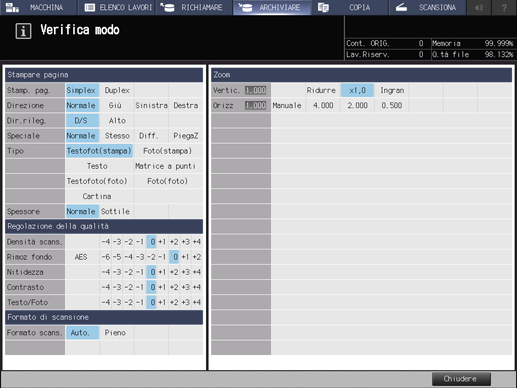Set Rimoz fondo to +2
Screen dimensions: 517x388
[x=197, y=257]
